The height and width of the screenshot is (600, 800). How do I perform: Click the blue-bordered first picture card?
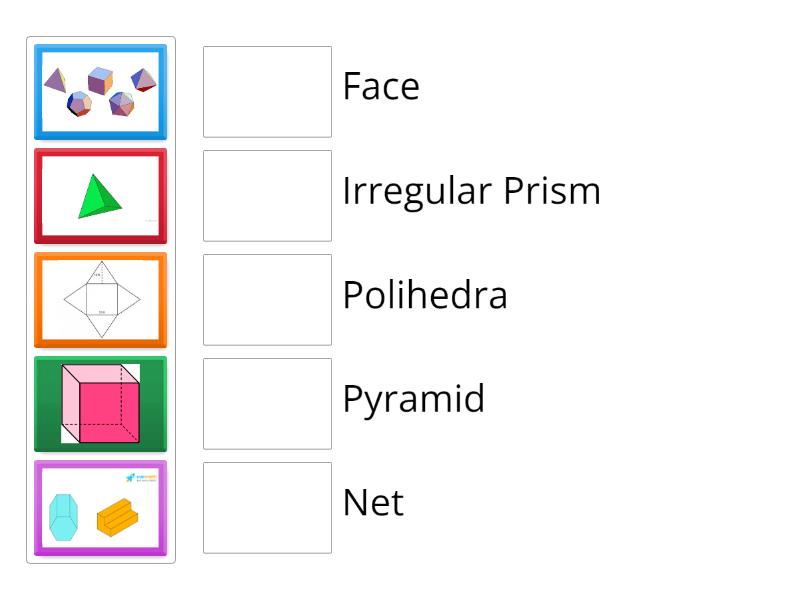pos(100,90)
